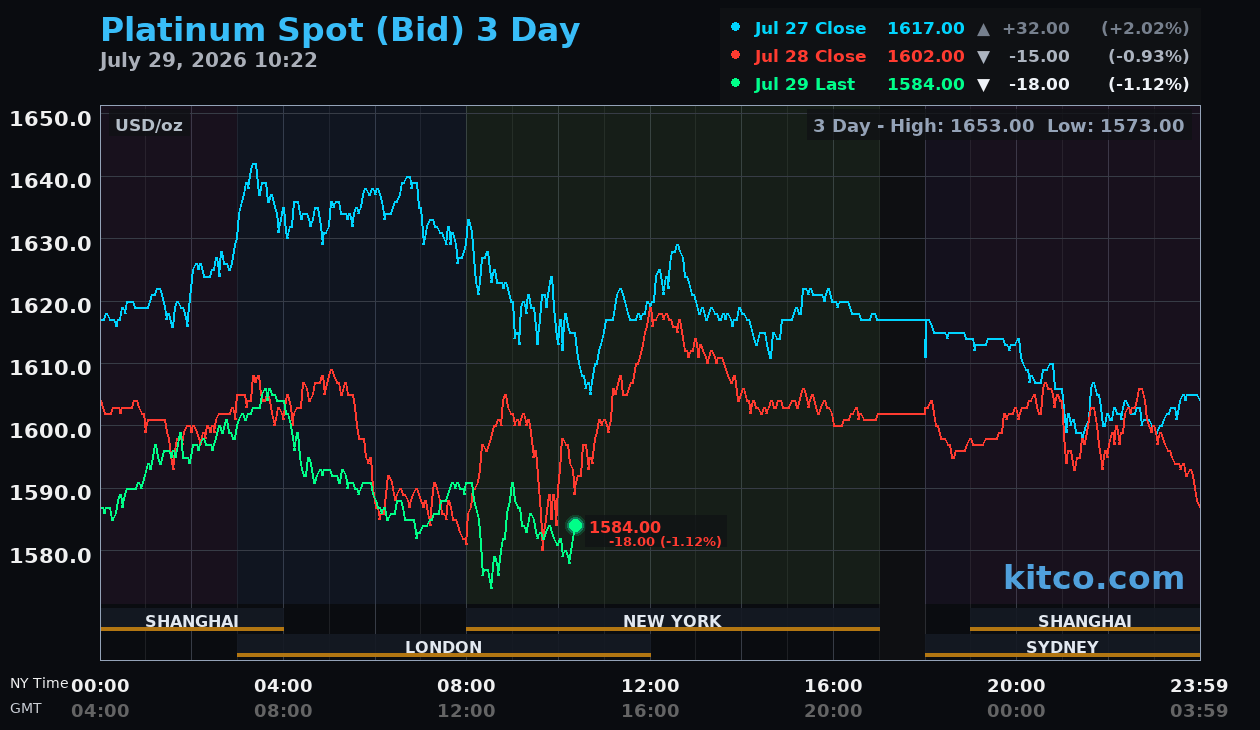Image resolution: width=1260 pixels, height=730 pixels.
Task: Click the Jul 28 Close label
Action: pos(810,57)
